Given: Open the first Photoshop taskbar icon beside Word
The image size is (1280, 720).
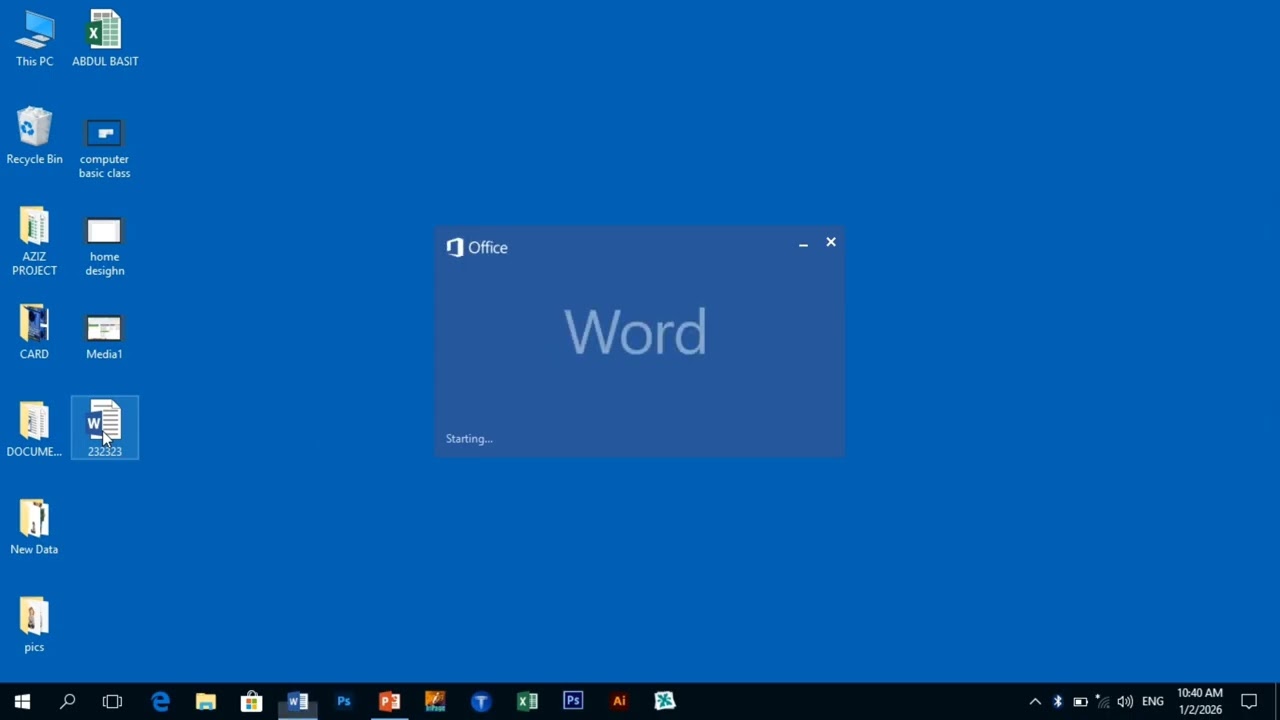Looking at the screenshot, I should pos(343,701).
